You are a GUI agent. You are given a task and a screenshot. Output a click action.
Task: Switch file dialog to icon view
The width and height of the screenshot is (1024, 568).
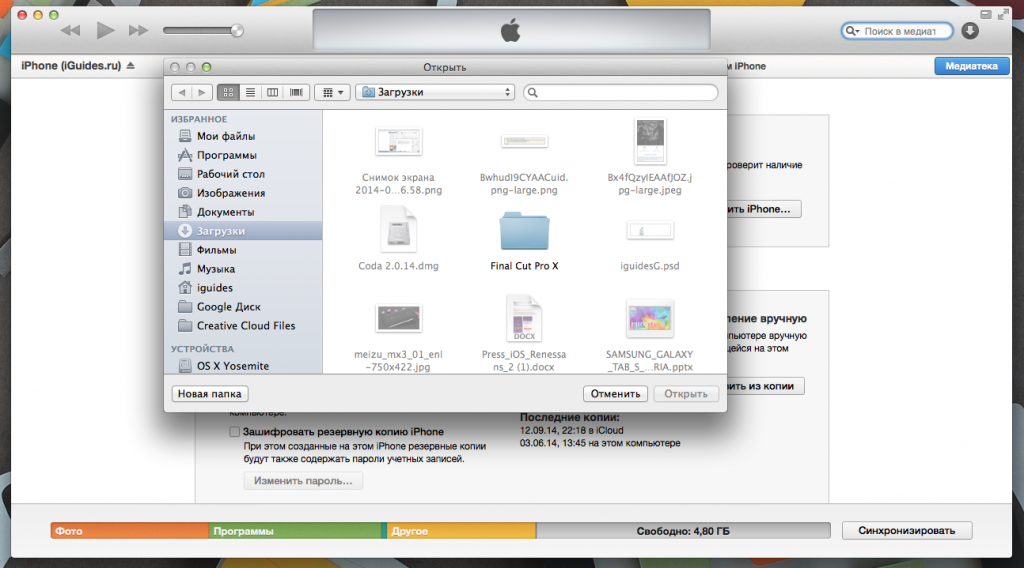click(227, 92)
